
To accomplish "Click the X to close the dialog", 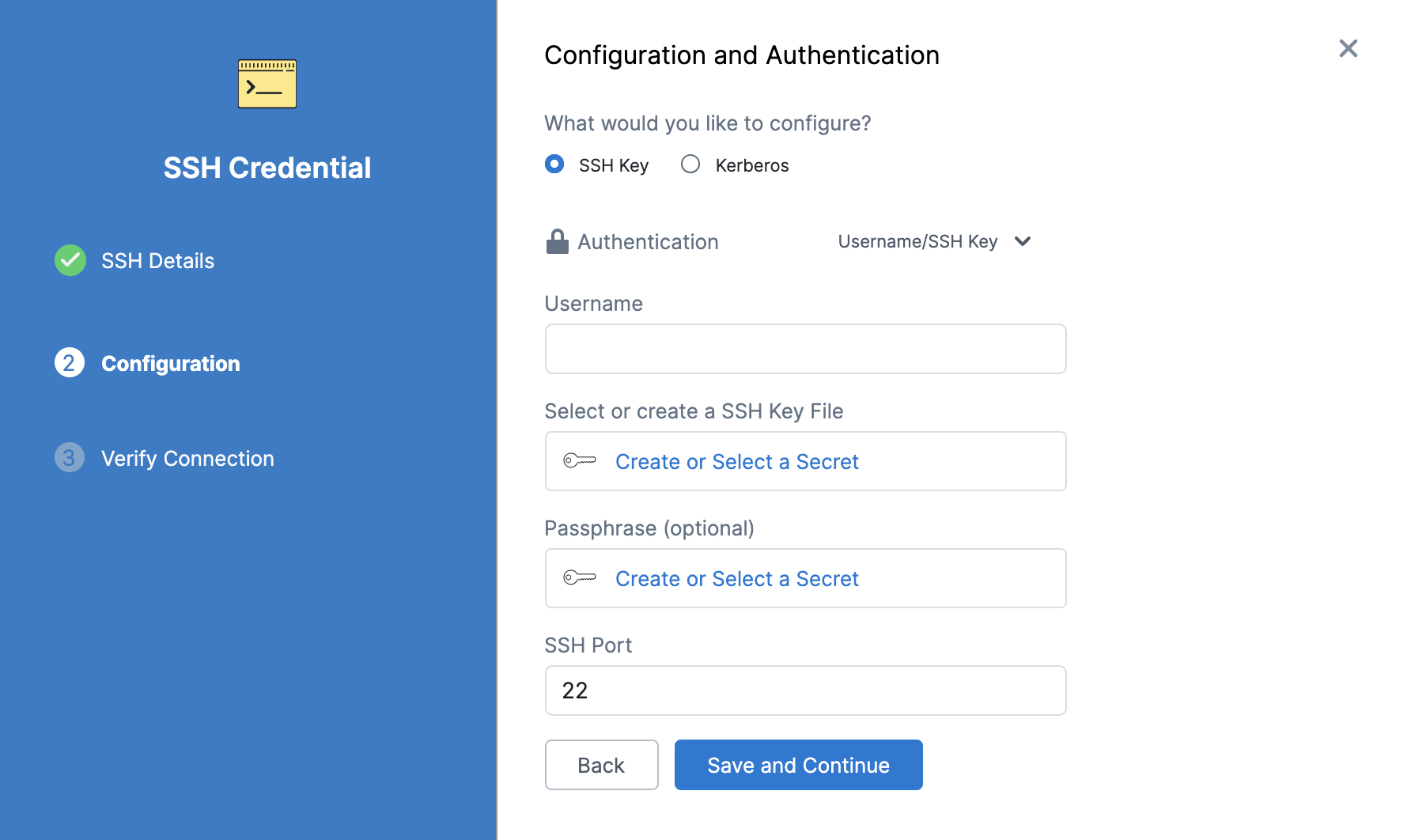I will [1348, 48].
